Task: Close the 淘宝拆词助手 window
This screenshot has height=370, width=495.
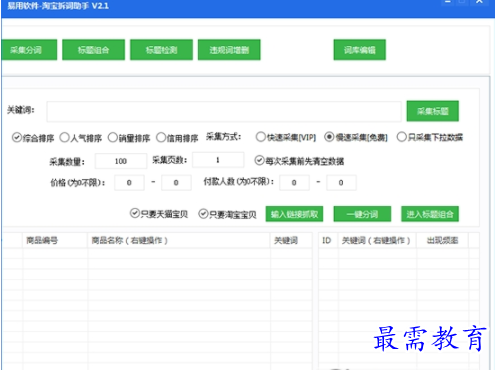Action: [x=479, y=2]
